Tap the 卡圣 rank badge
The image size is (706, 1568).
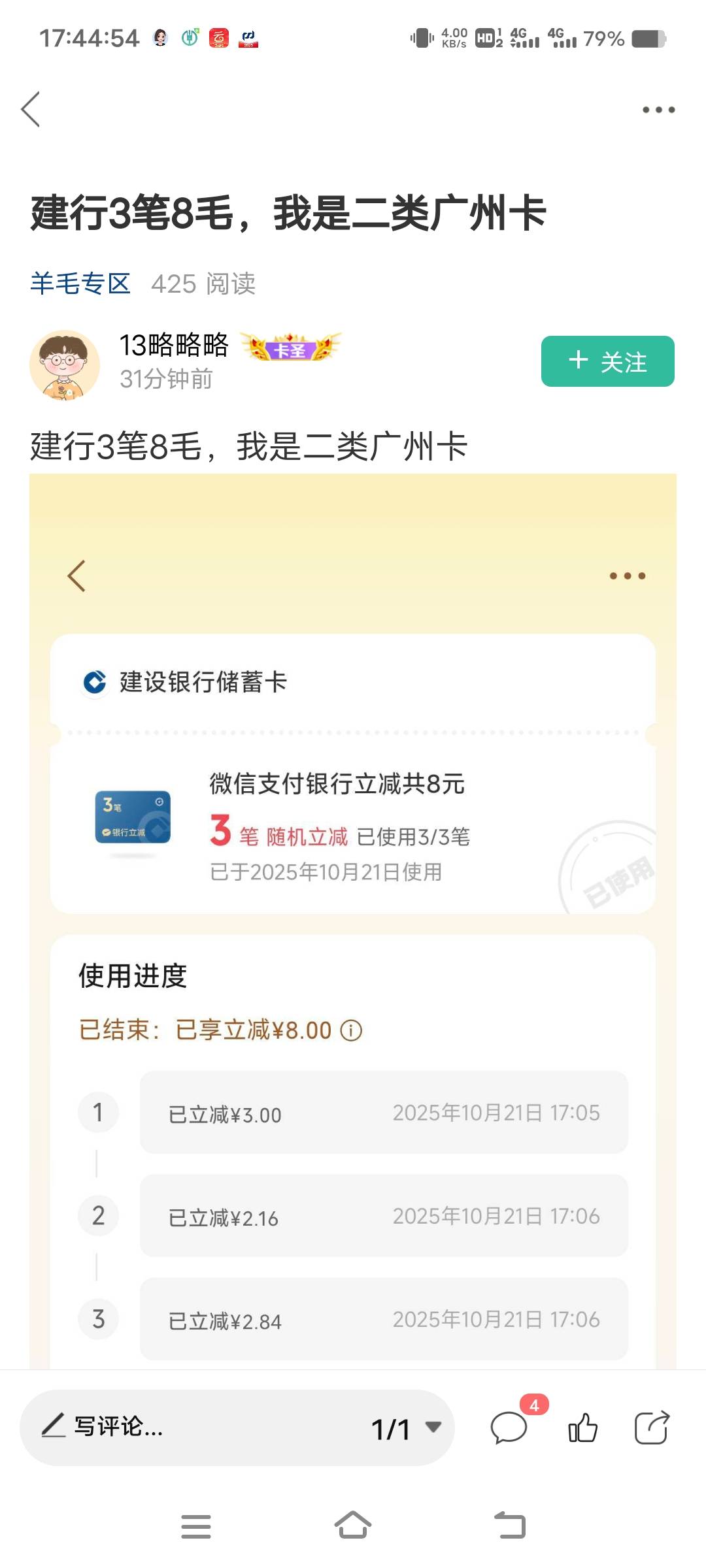click(x=290, y=348)
